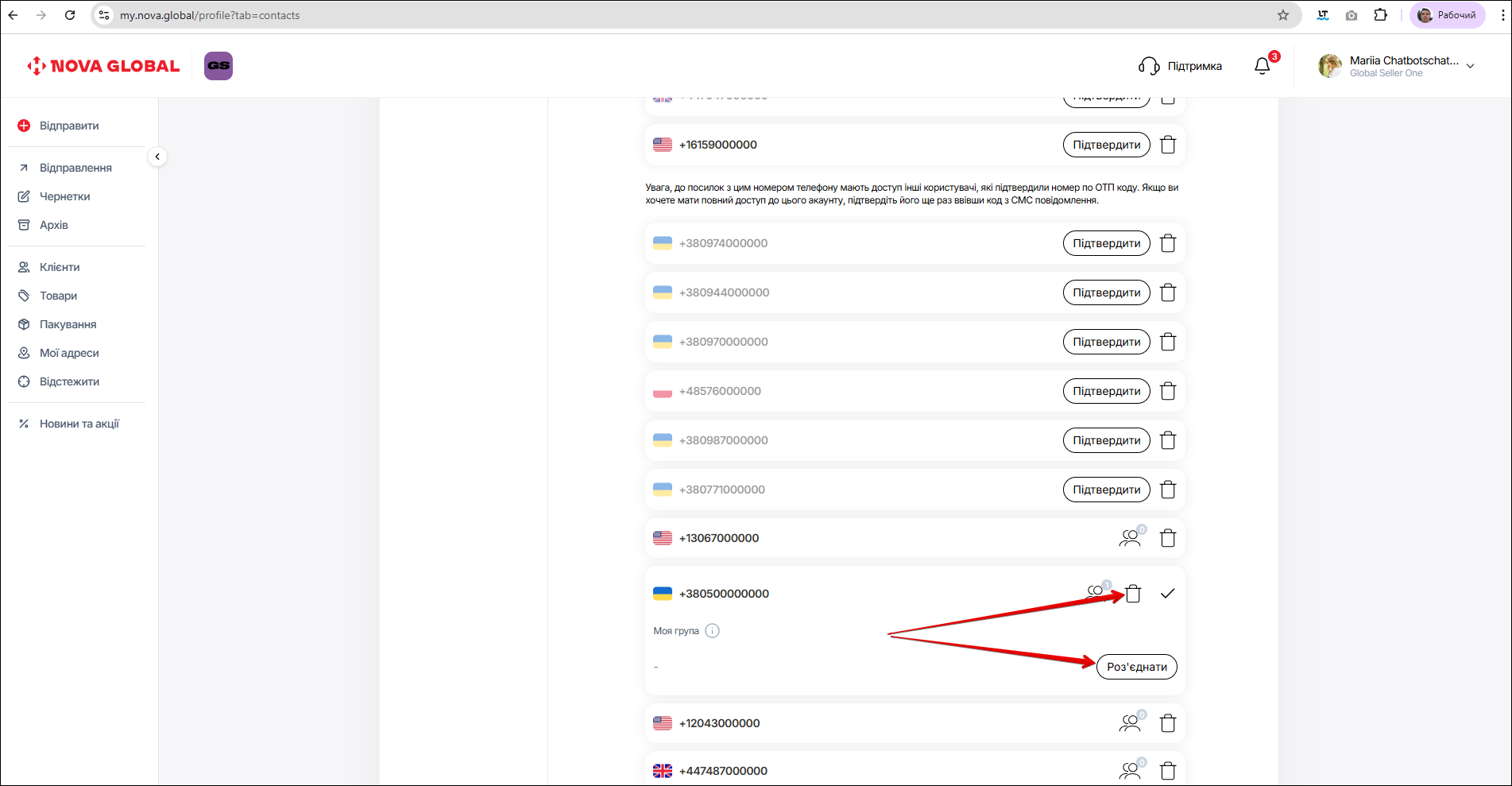Reload the page in browser
1512x786 pixels.
pyautogui.click(x=70, y=15)
